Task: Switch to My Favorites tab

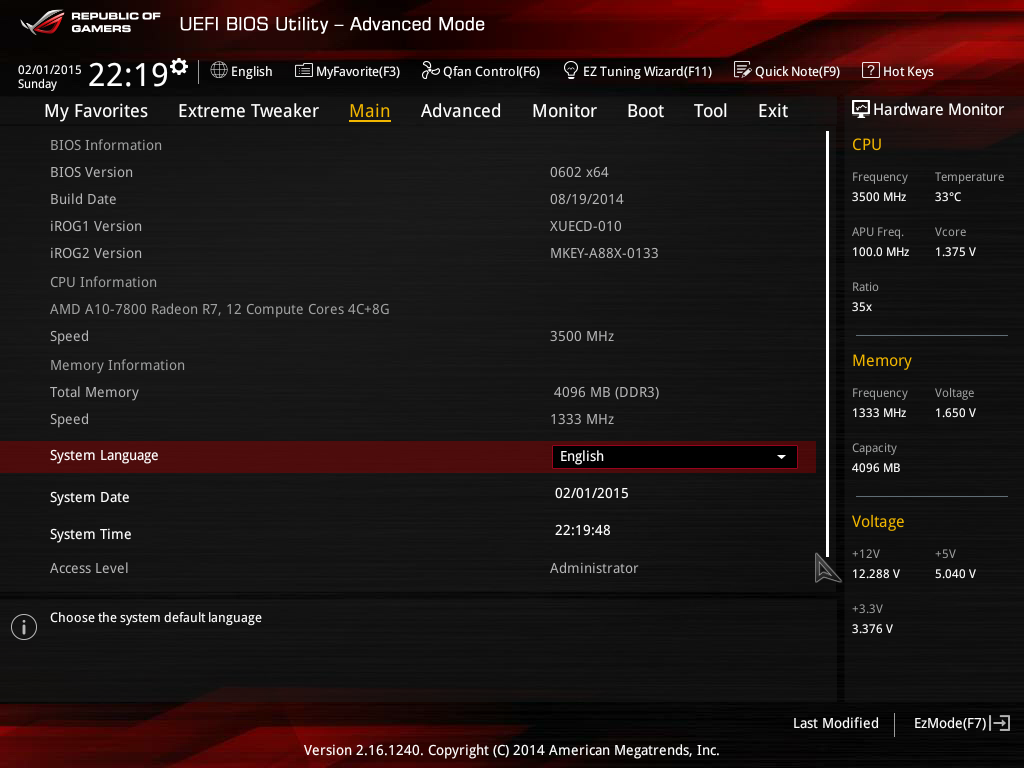Action: [x=96, y=111]
